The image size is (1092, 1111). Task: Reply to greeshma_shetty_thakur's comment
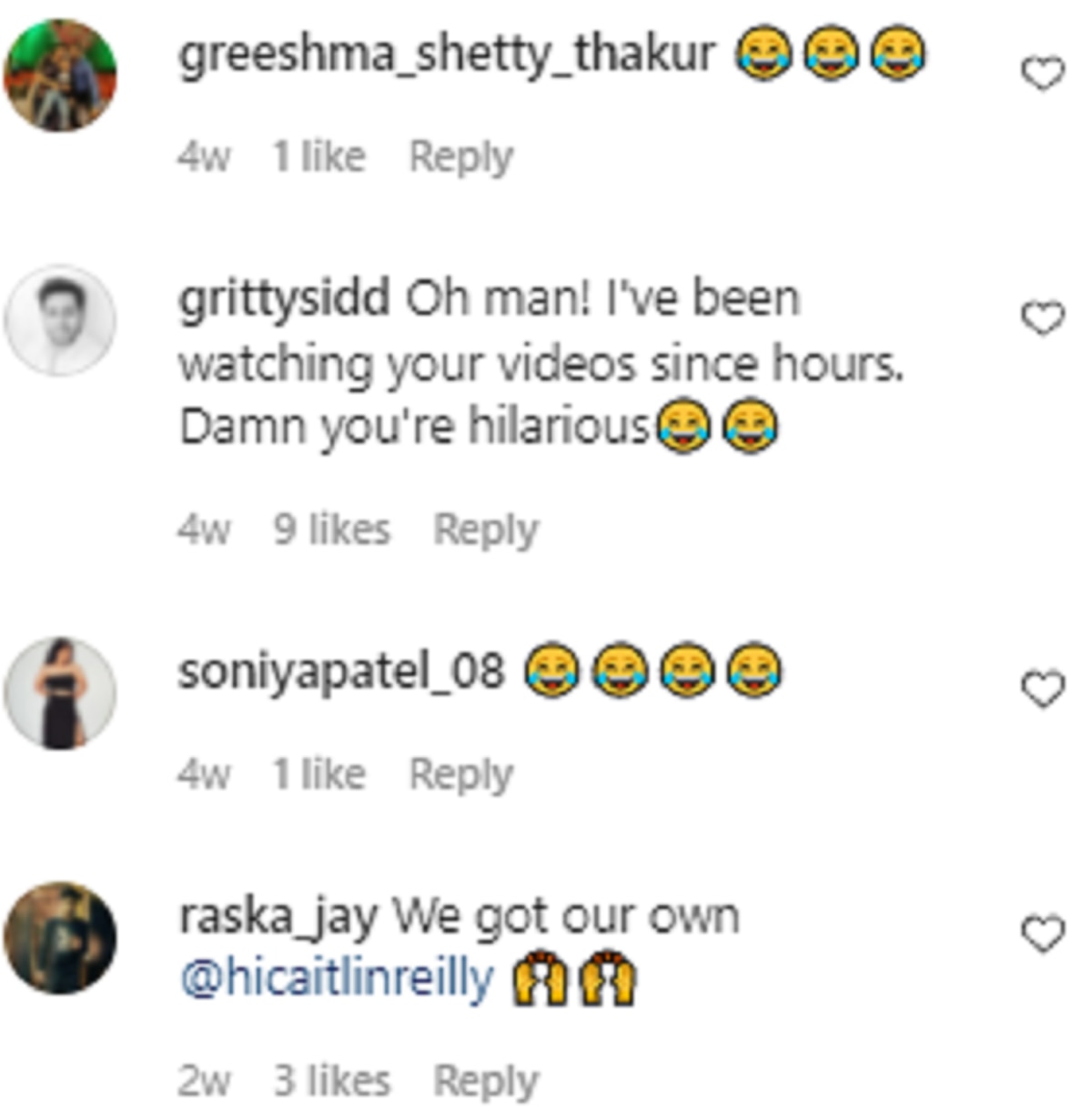tap(461, 157)
